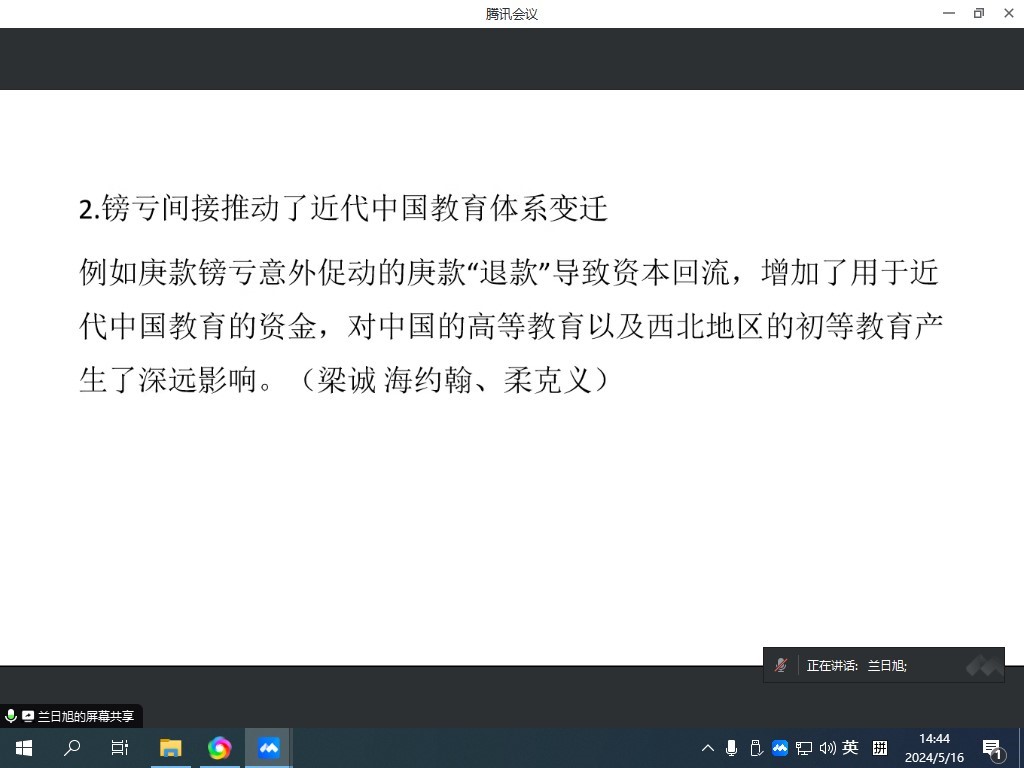Click the Tencent Meeting logo in speaker panel
This screenshot has height=768, width=1024.
(x=983, y=665)
